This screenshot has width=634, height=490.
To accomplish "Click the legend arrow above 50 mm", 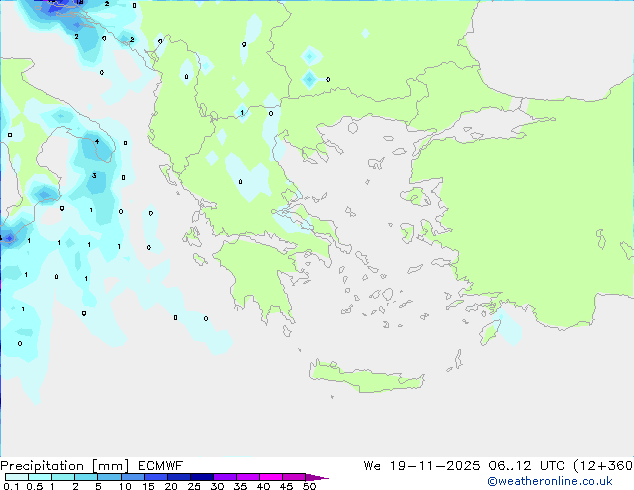I will coord(317,477).
